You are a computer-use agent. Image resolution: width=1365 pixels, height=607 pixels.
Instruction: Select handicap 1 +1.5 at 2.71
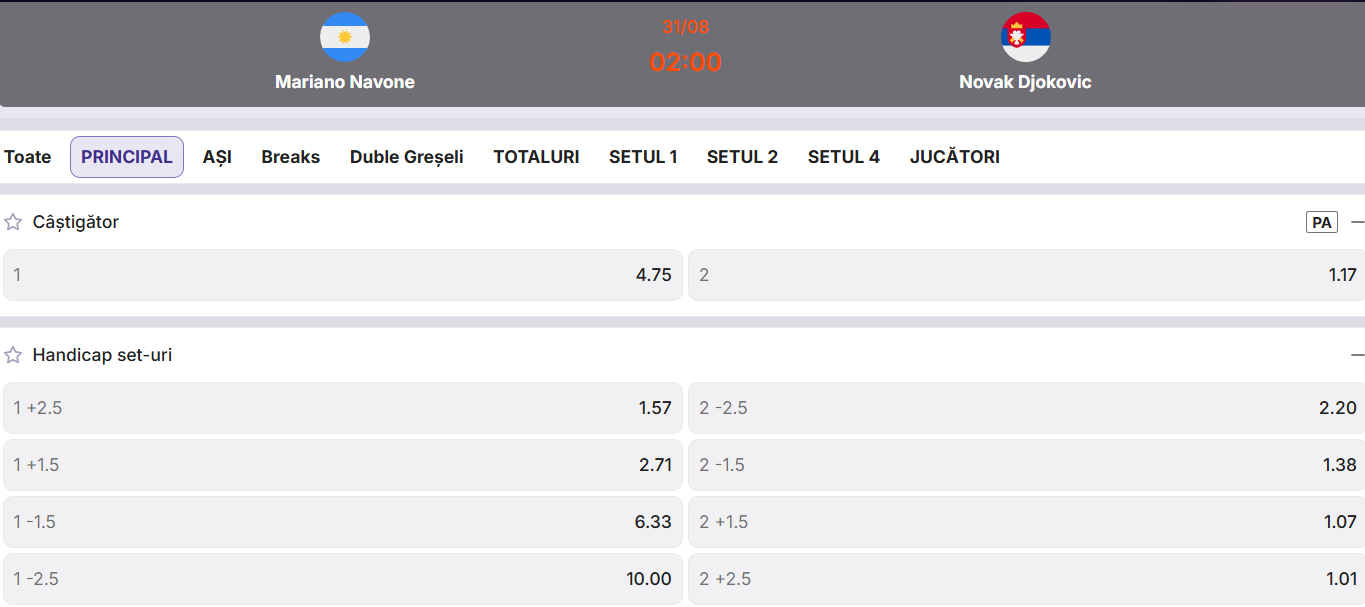343,465
